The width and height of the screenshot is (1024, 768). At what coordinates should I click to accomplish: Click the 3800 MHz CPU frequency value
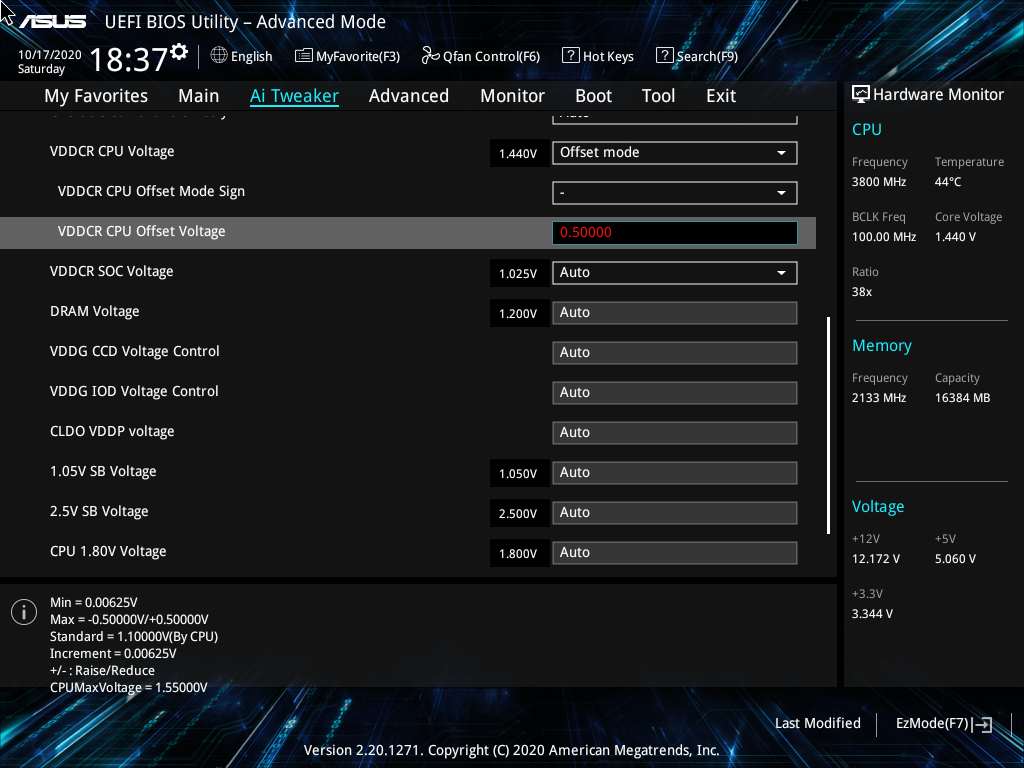click(x=879, y=182)
